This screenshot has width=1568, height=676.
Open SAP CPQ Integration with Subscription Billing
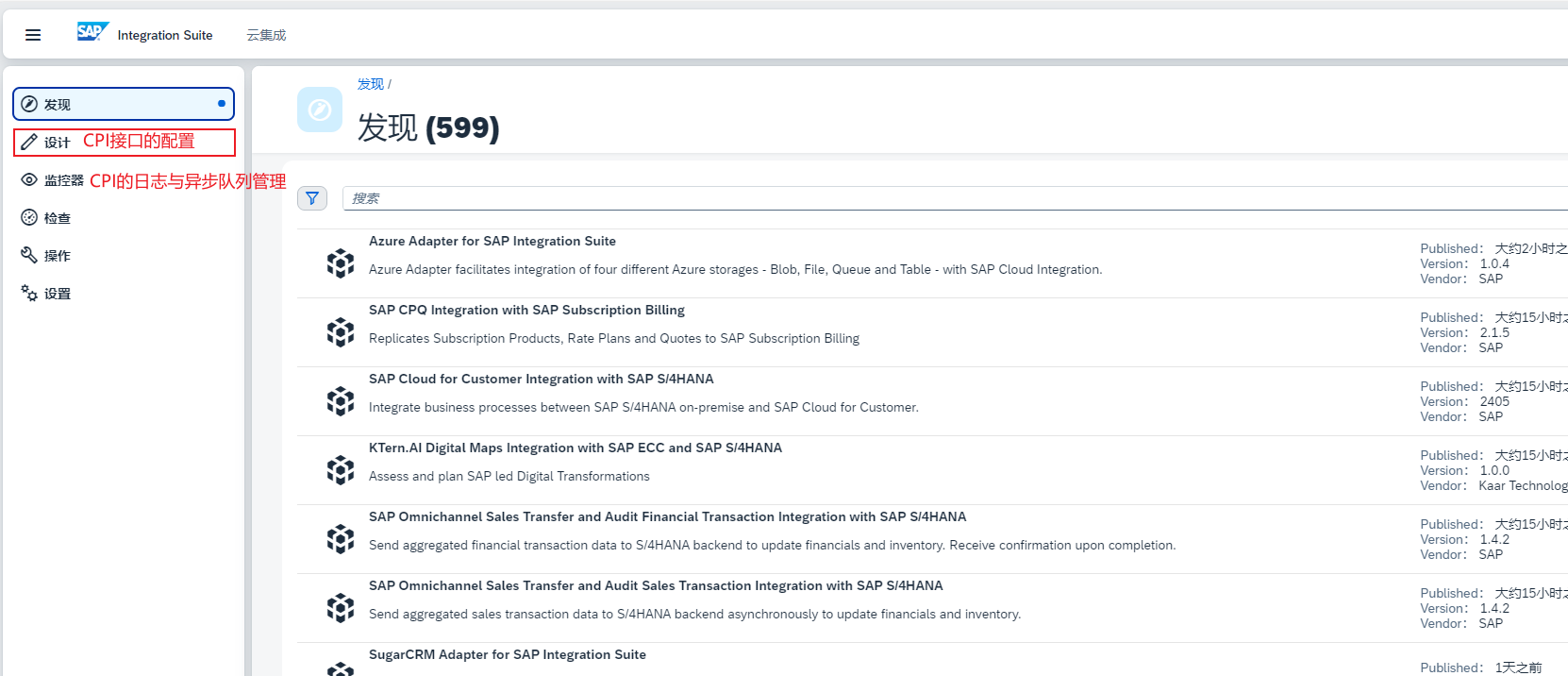click(526, 311)
